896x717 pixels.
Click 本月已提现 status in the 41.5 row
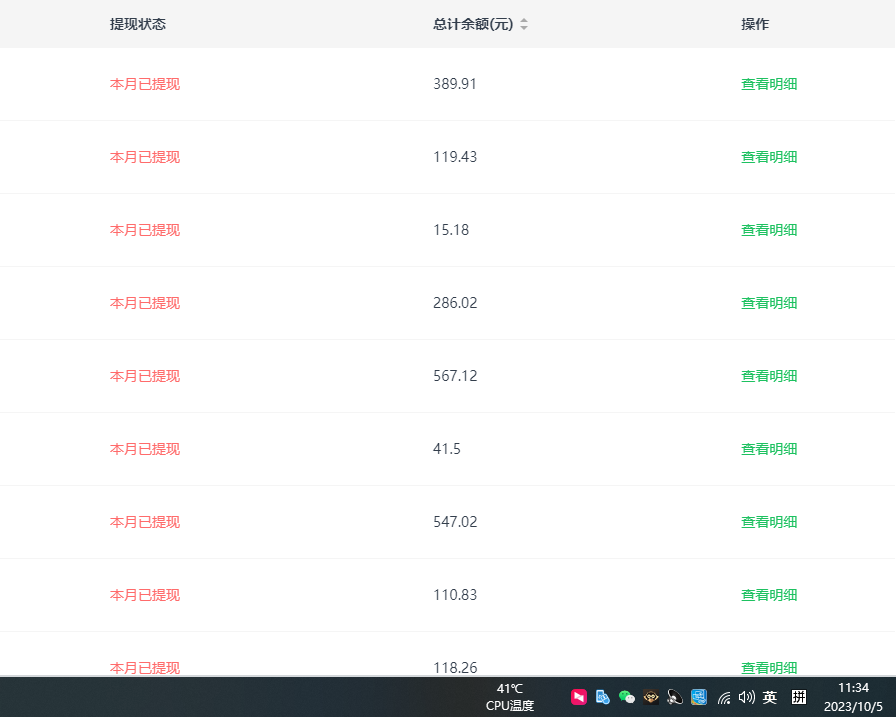[x=145, y=450]
